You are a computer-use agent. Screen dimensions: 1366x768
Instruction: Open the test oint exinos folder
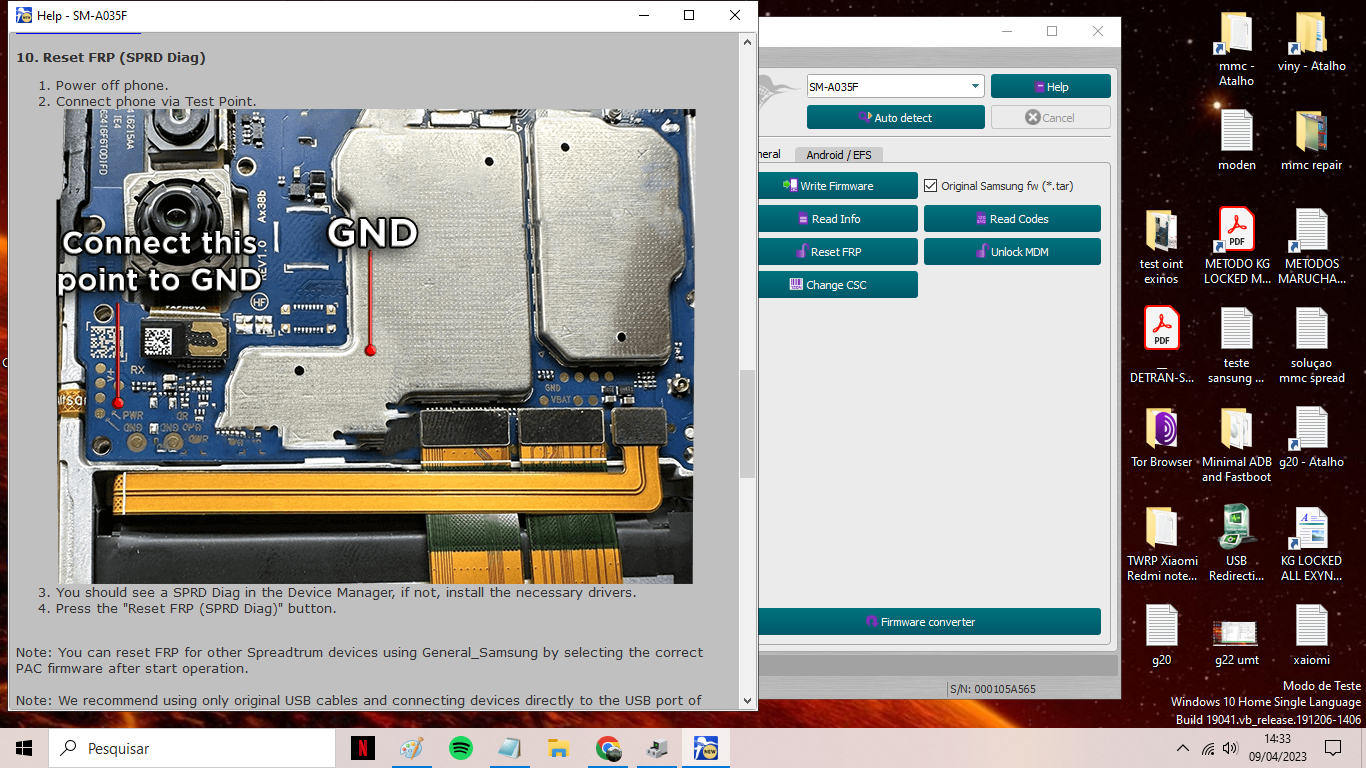pos(1161,246)
